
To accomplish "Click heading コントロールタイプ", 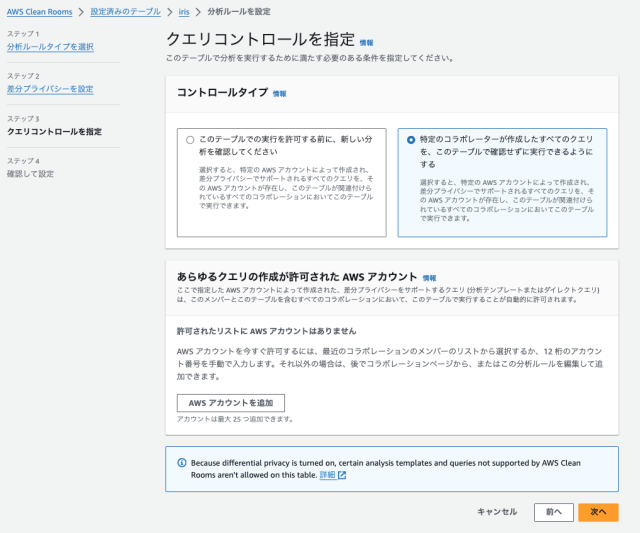I will [x=222, y=93].
